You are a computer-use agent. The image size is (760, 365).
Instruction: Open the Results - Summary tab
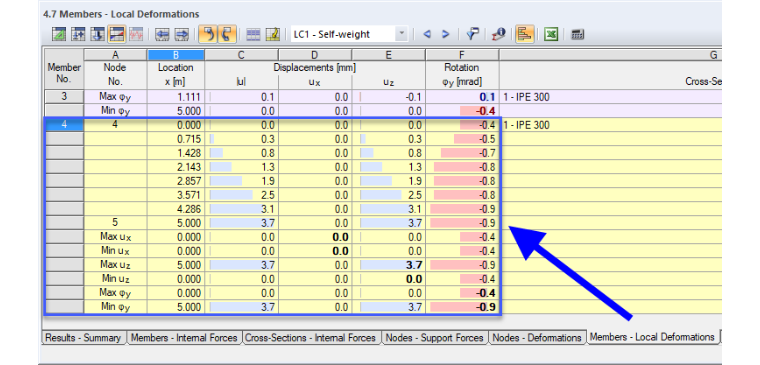coord(83,338)
